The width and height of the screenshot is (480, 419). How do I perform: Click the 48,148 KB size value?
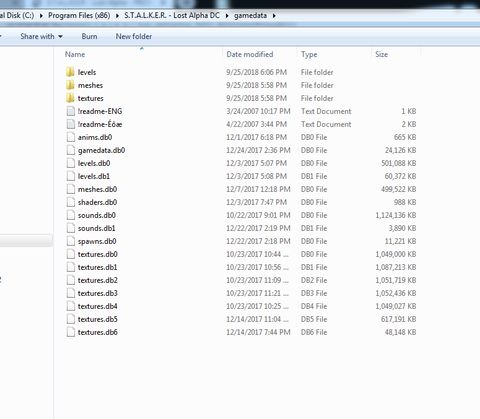coord(400,332)
